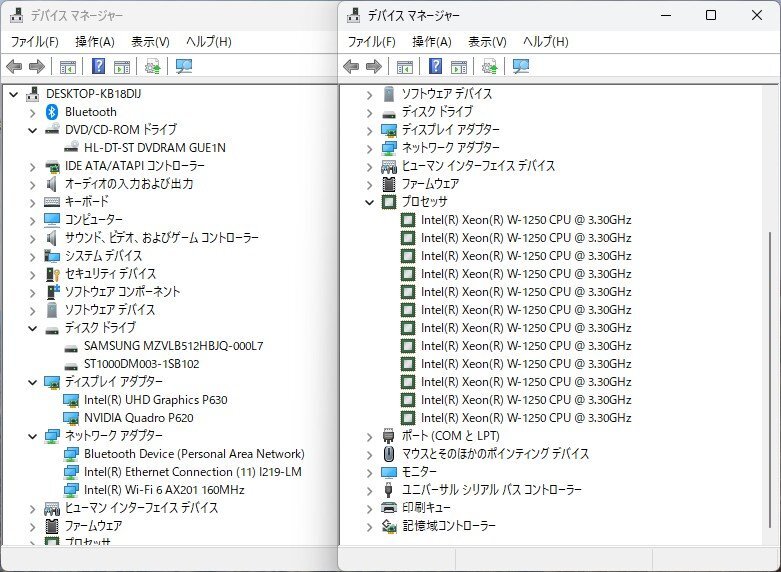
Task: Click Forward arrow in right window toolbar
Action: pyautogui.click(x=374, y=66)
